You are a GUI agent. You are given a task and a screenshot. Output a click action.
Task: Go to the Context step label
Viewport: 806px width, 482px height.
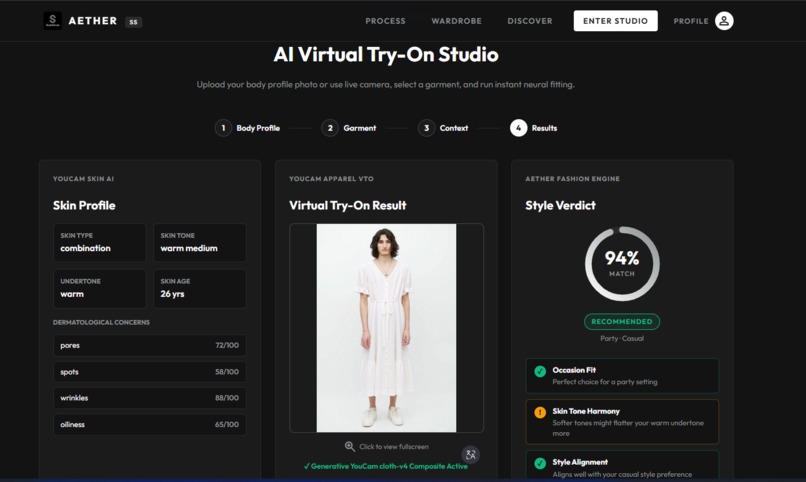coord(454,128)
